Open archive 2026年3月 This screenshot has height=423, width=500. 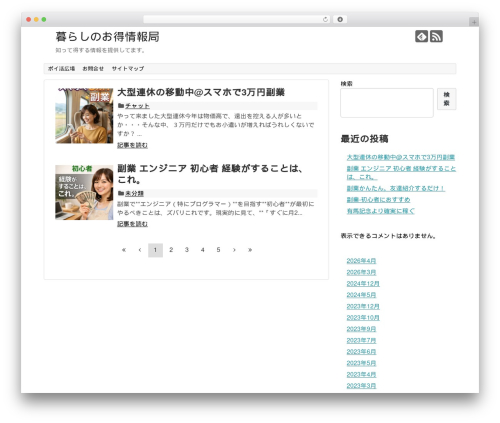[361, 272]
